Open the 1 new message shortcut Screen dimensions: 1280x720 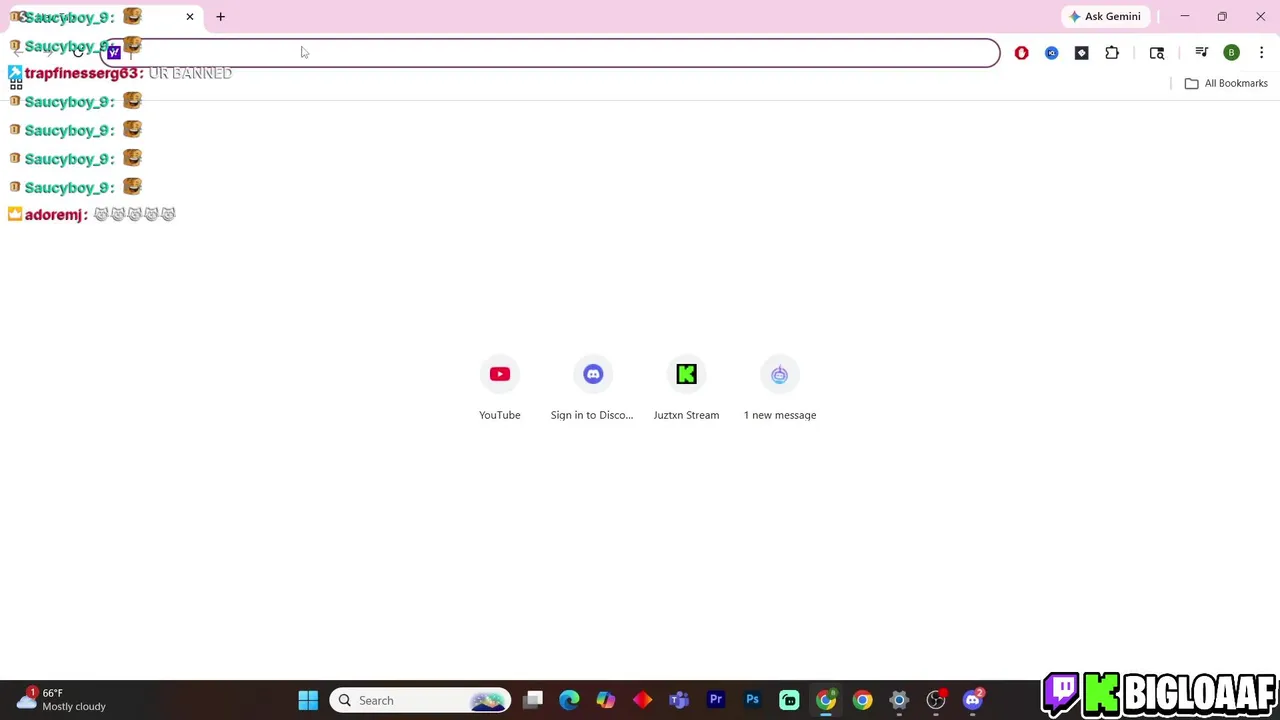pyautogui.click(x=779, y=374)
